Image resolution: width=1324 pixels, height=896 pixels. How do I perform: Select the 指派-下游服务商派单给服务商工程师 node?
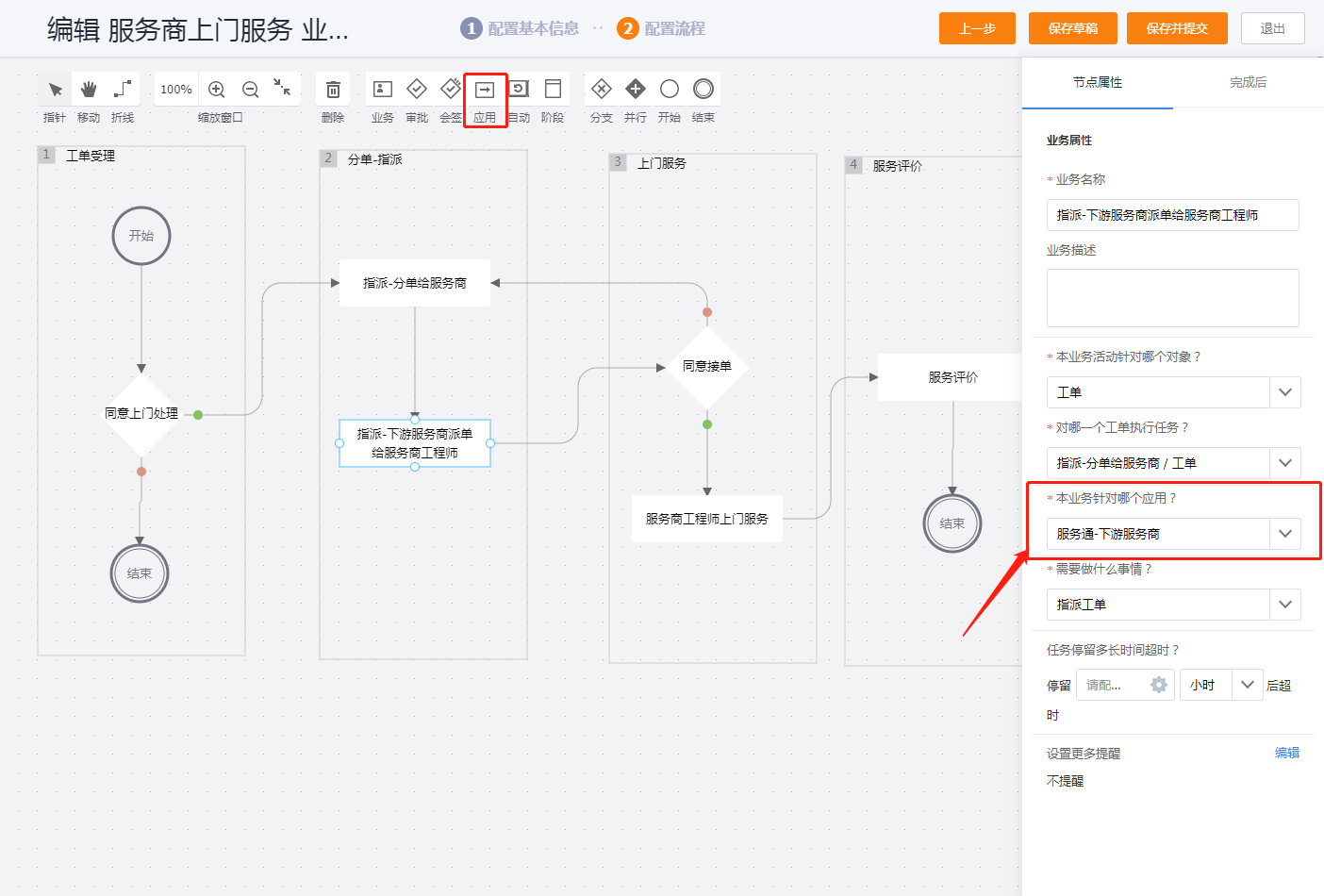pyautogui.click(x=415, y=443)
